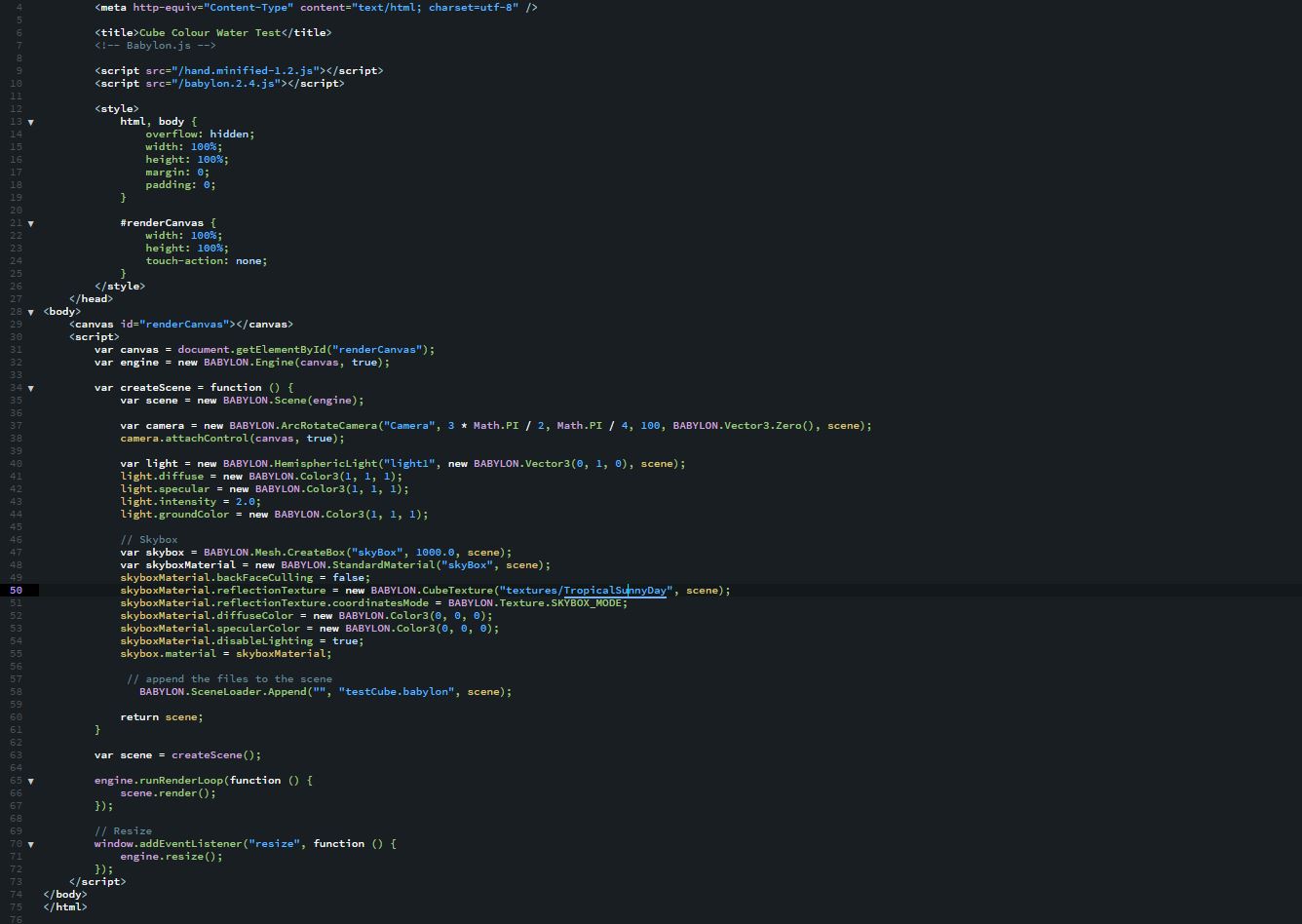Click the return scene; statement
Image resolution: width=1302 pixels, height=924 pixels.
click(162, 716)
